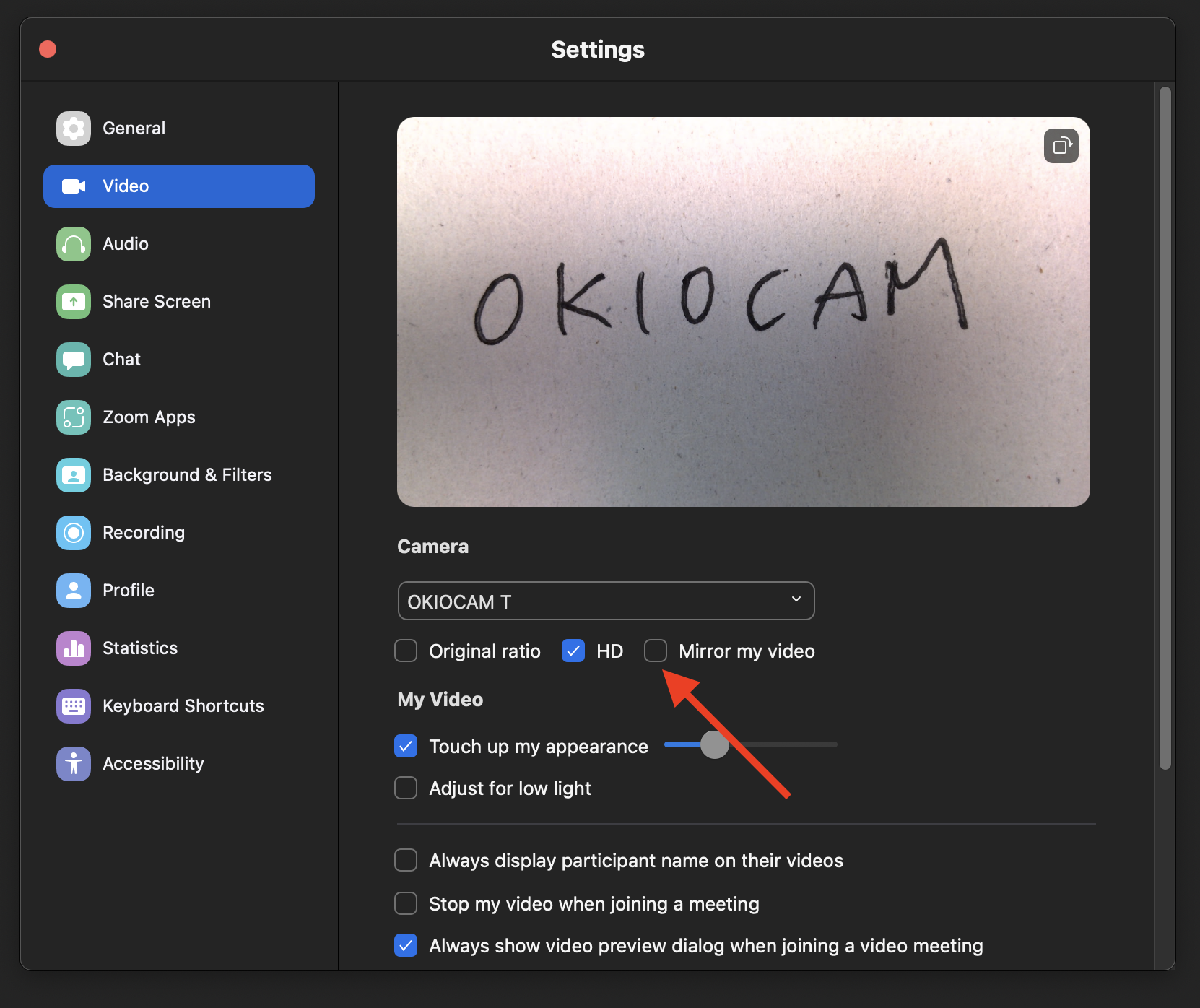Click the Recording circle icon
Image resolution: width=1200 pixels, height=1008 pixels.
74,533
